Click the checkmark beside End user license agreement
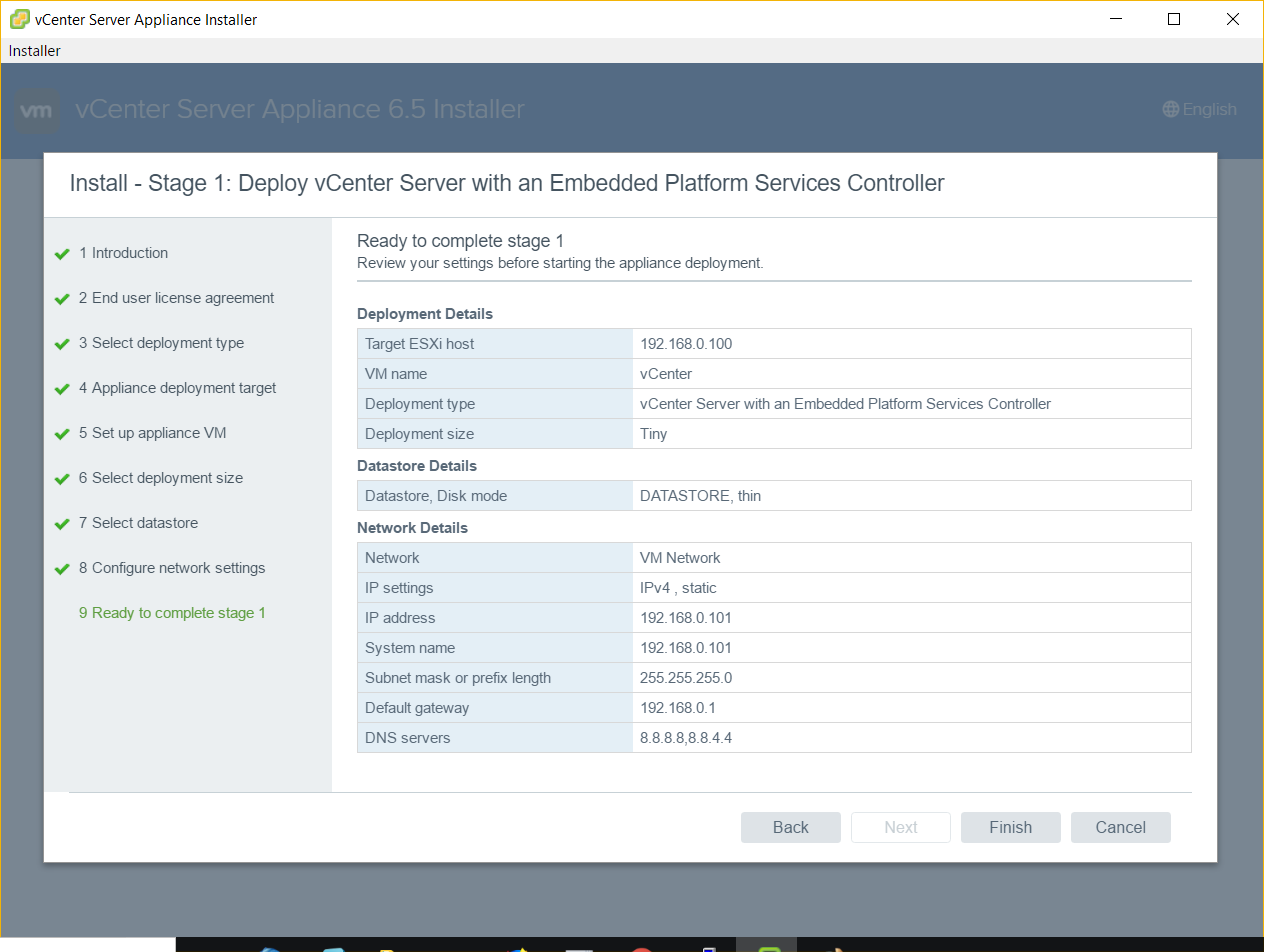Screen dimensions: 1264x952 (x=62, y=299)
